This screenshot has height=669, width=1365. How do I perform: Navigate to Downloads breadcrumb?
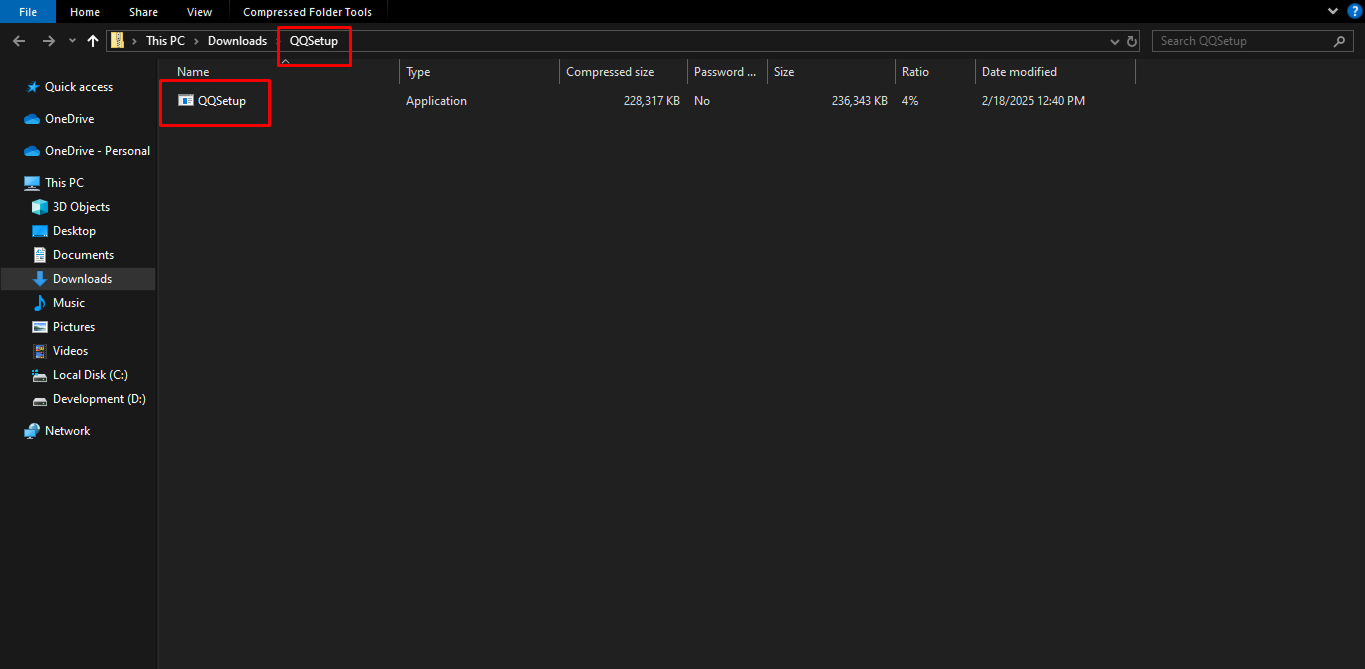coord(237,41)
